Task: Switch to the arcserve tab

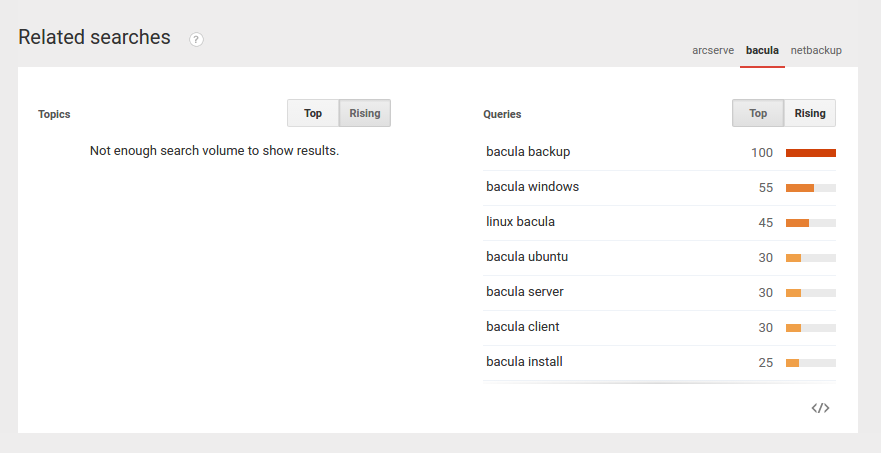Action: pos(713,50)
